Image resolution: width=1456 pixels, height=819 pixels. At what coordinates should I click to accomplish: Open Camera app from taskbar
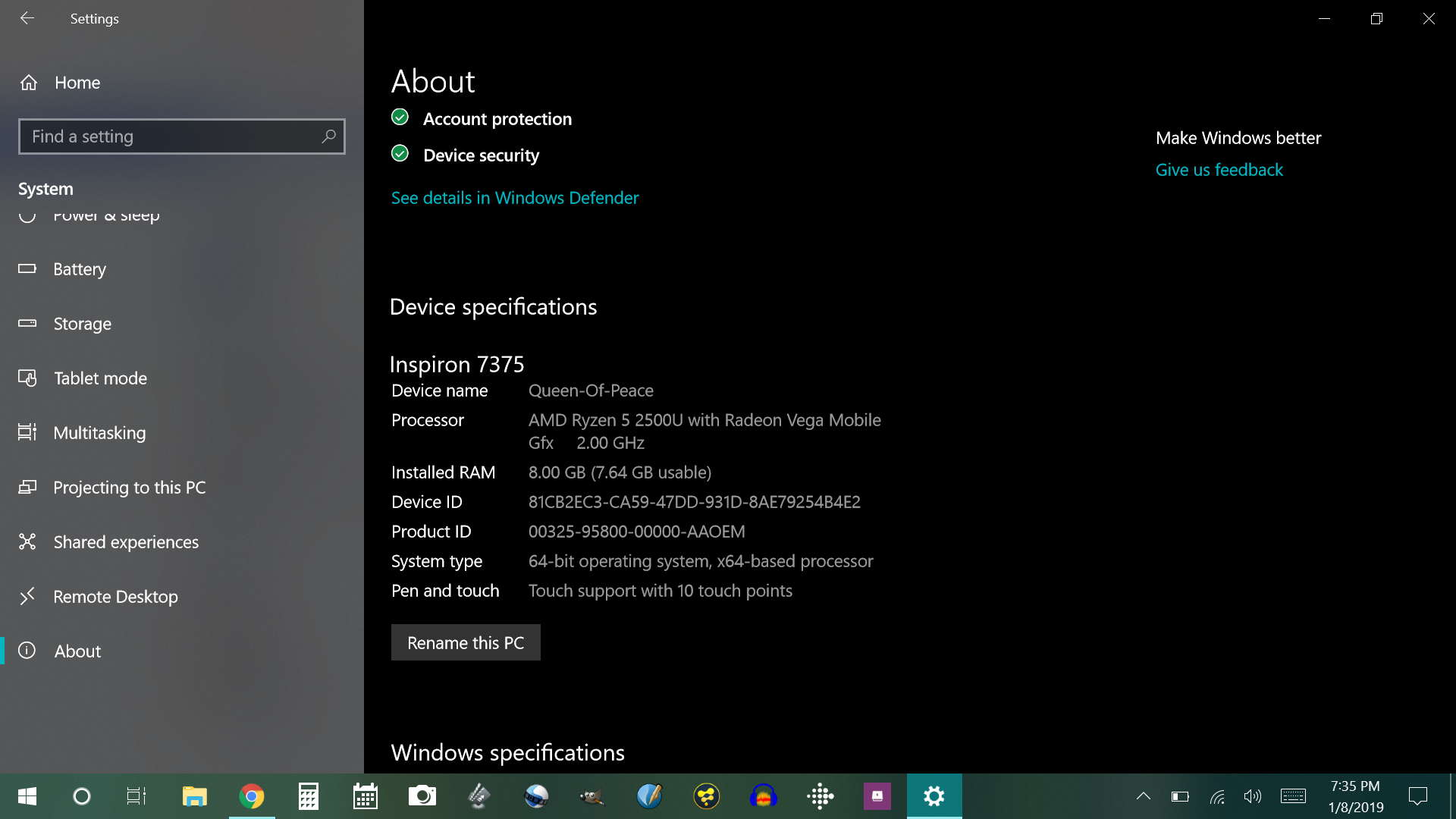422,796
